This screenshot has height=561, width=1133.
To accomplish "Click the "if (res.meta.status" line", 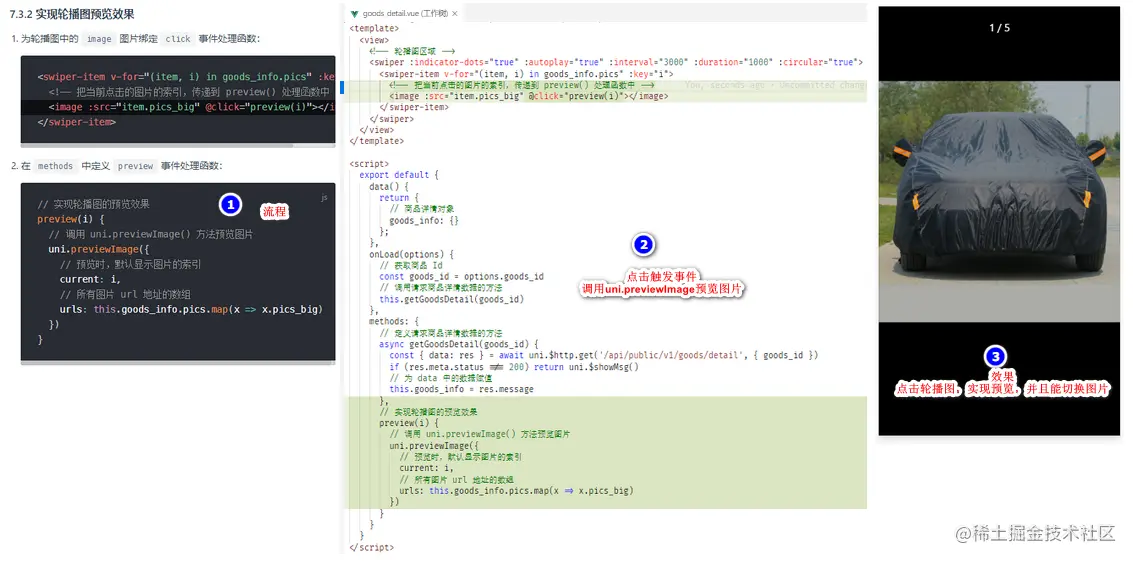I will pos(514,367).
